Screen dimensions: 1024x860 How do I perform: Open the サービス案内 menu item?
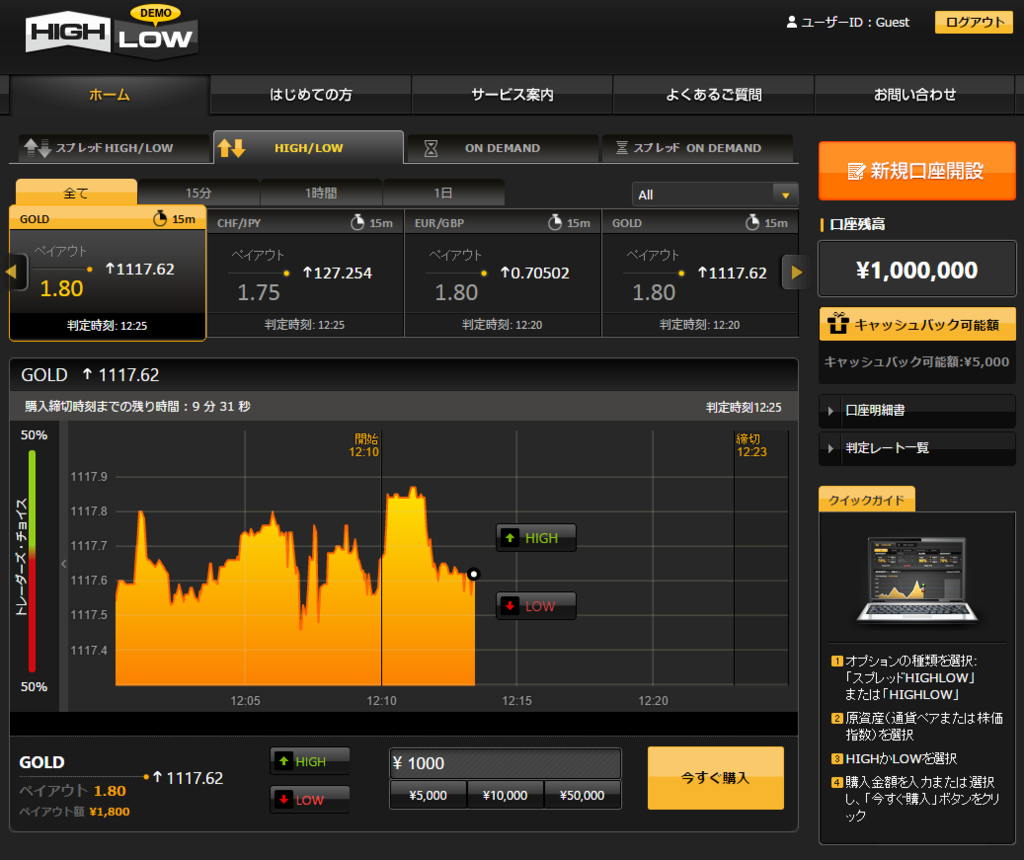click(x=512, y=95)
